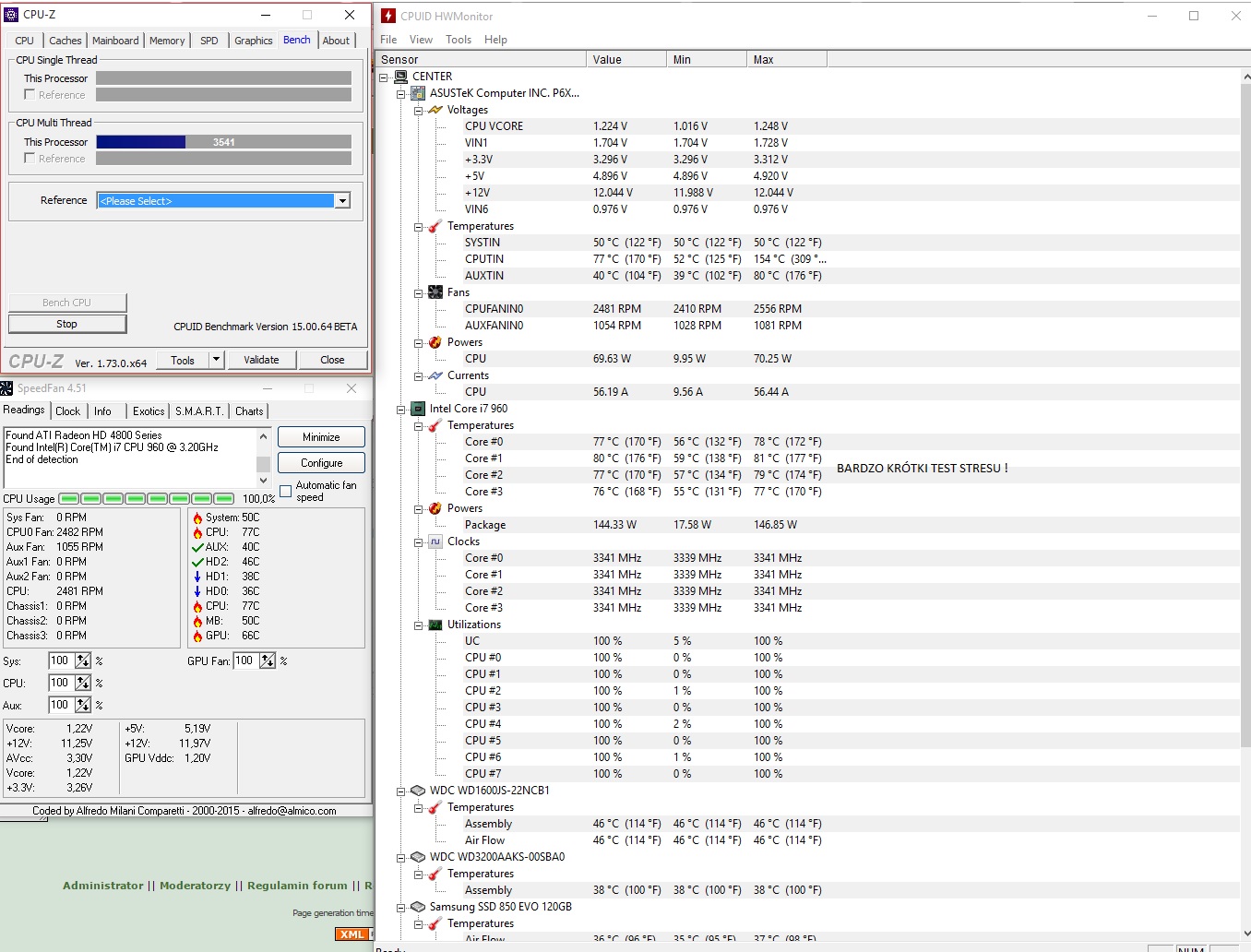
Task: Open the Moderatorzy link
Action: click(196, 886)
